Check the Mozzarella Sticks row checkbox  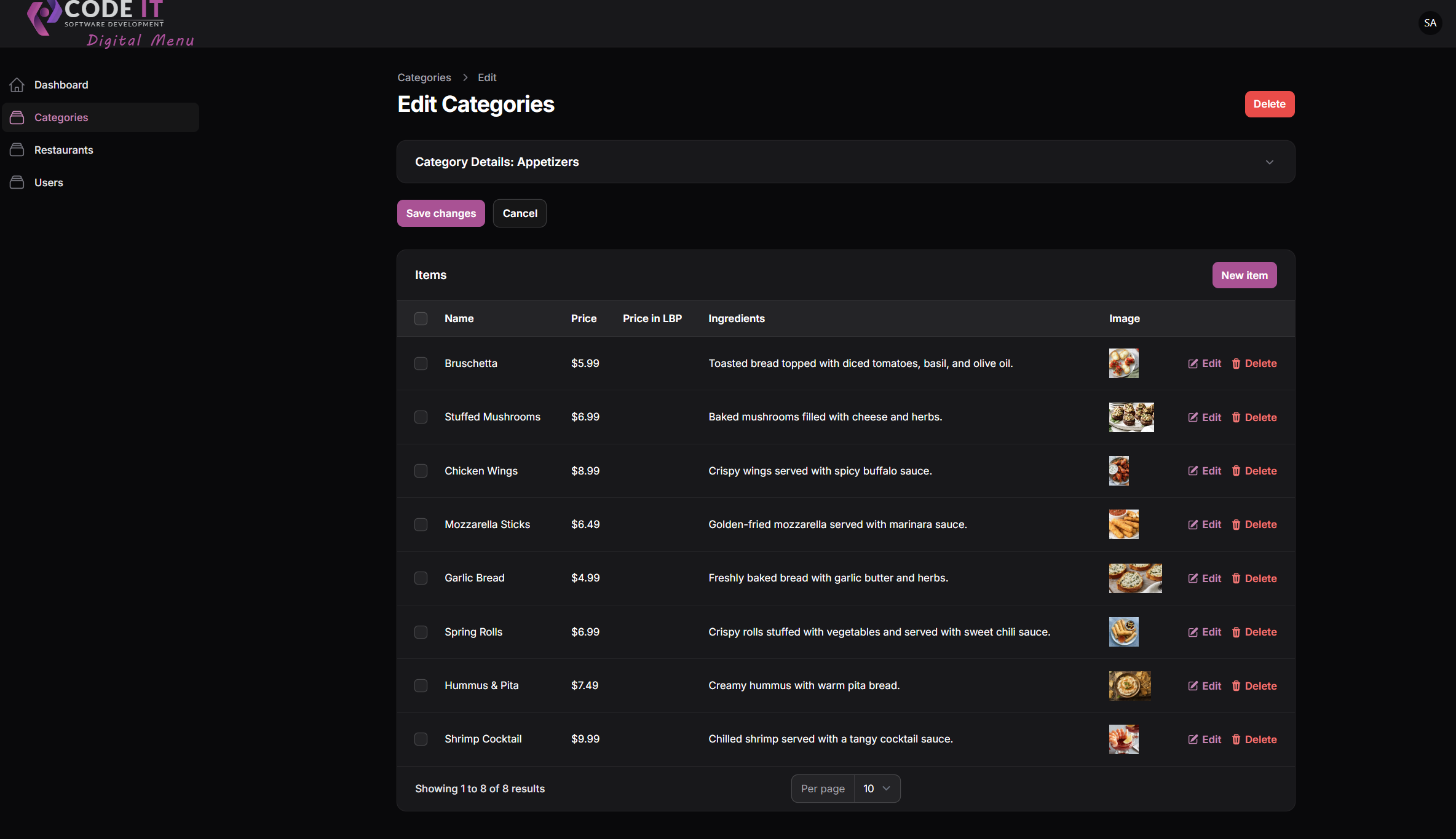tap(421, 524)
